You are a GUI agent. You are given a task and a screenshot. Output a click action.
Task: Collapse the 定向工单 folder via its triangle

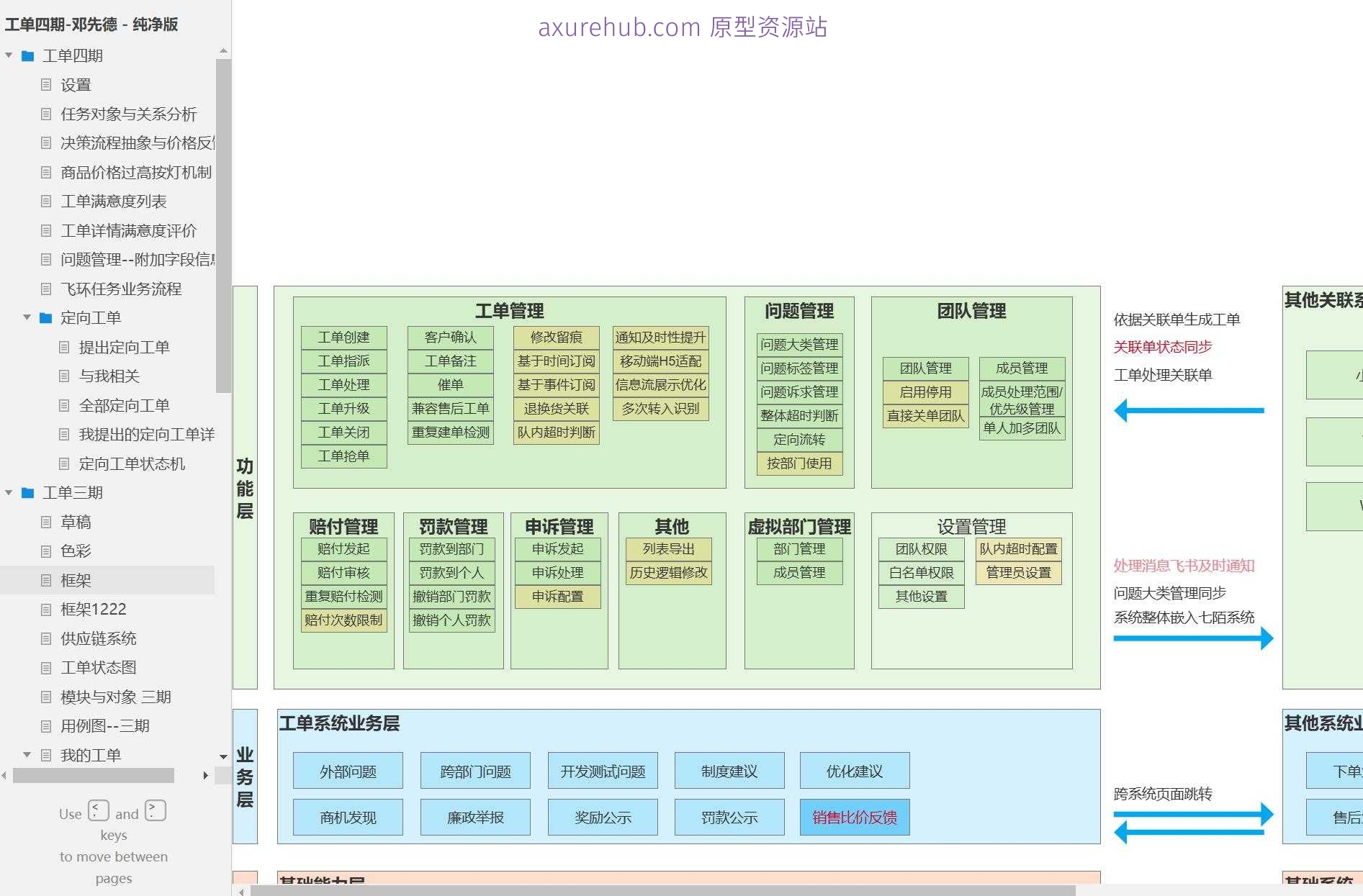tap(27, 317)
